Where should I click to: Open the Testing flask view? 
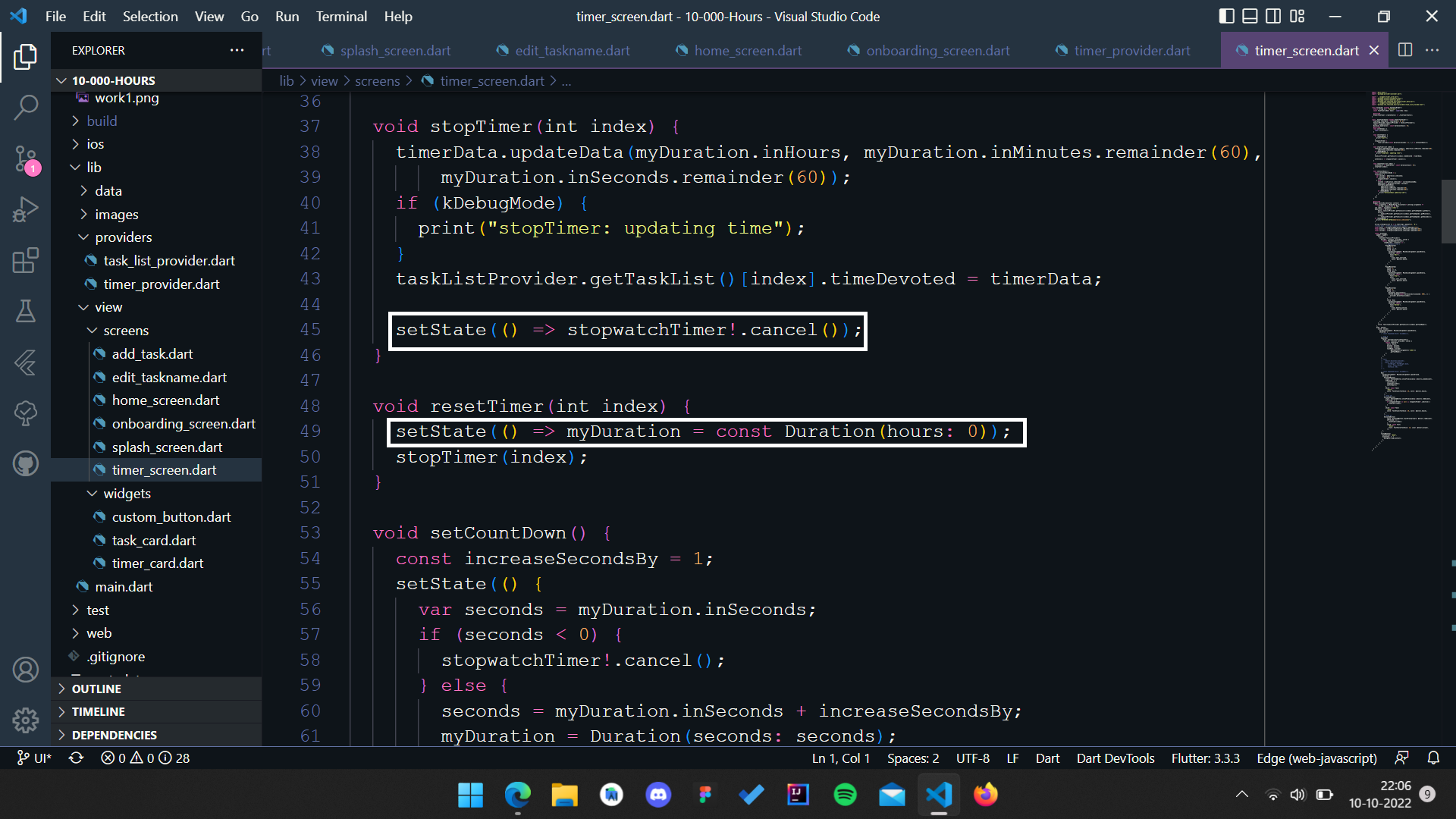pos(26,311)
